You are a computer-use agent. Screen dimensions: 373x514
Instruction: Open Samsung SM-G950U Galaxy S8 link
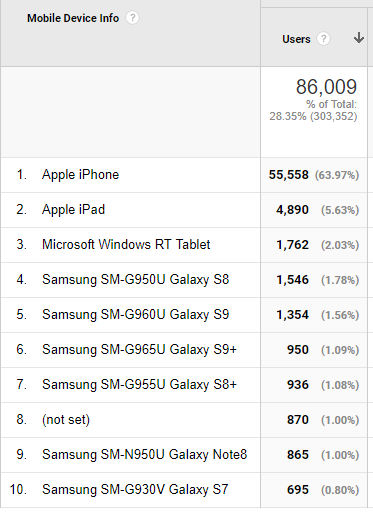(x=136, y=279)
